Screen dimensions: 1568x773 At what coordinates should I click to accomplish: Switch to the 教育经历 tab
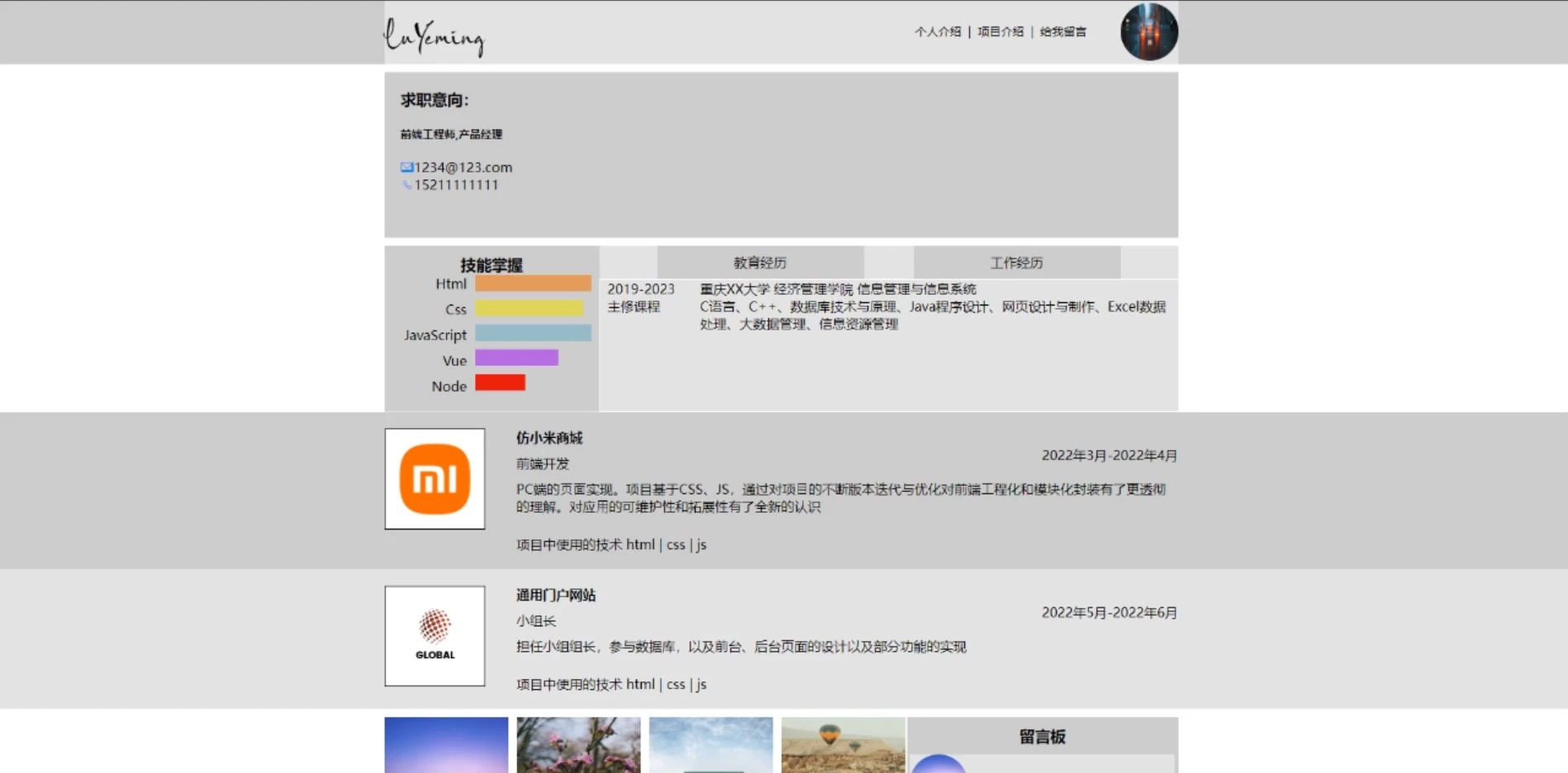(x=760, y=263)
